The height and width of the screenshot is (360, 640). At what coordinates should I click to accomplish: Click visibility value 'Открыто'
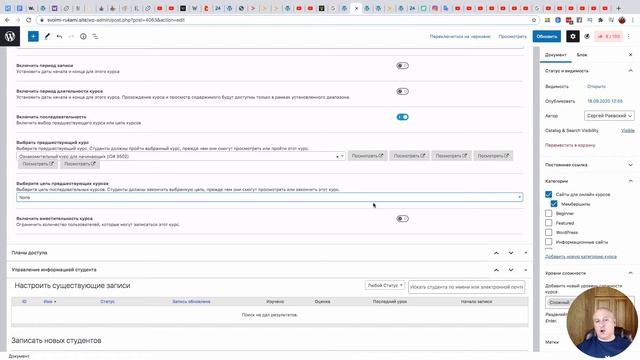tap(596, 87)
